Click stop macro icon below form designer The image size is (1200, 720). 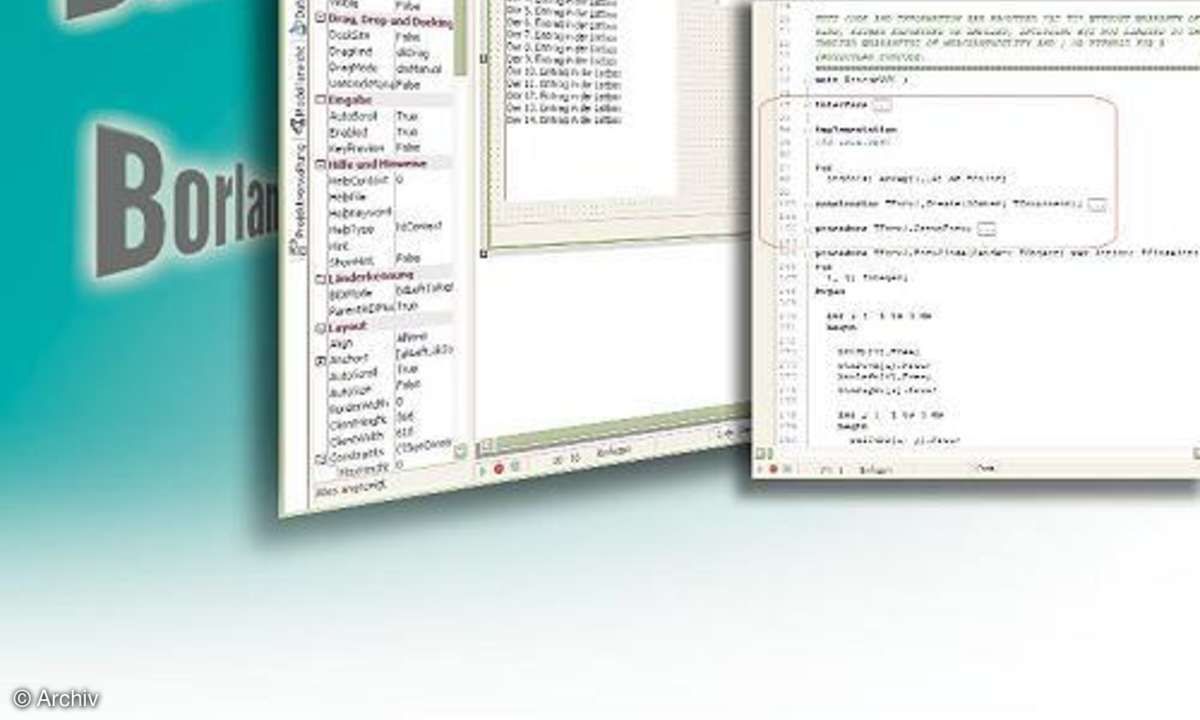514,467
